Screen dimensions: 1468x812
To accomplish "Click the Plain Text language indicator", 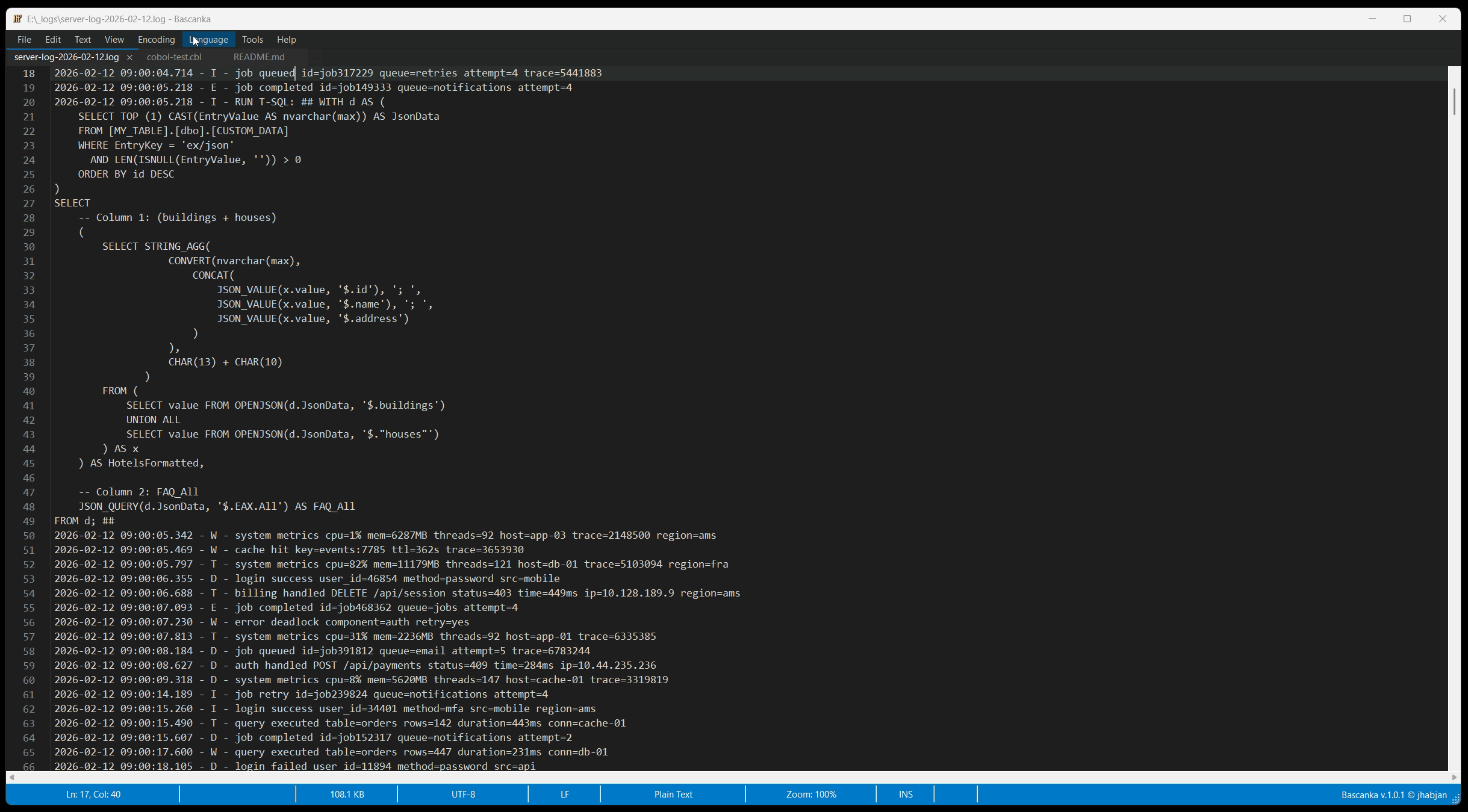I will [x=672, y=794].
